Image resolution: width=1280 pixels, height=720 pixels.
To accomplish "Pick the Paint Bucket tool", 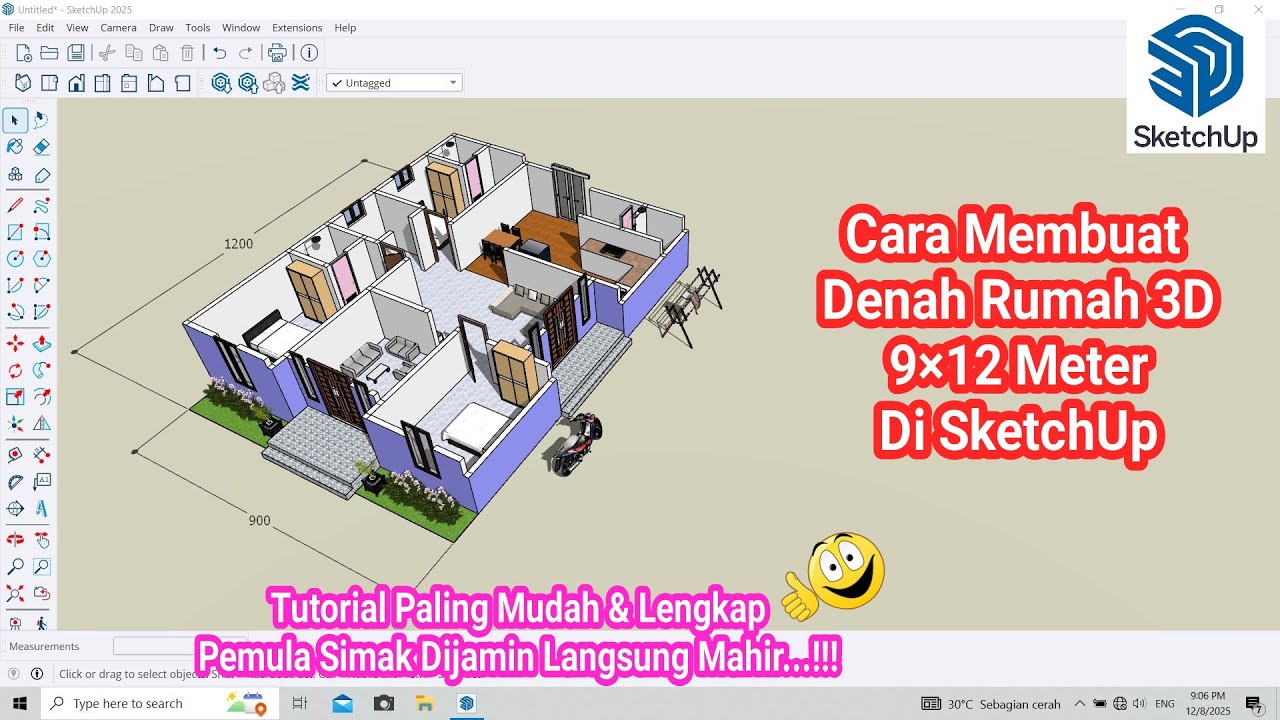I will [x=15, y=147].
